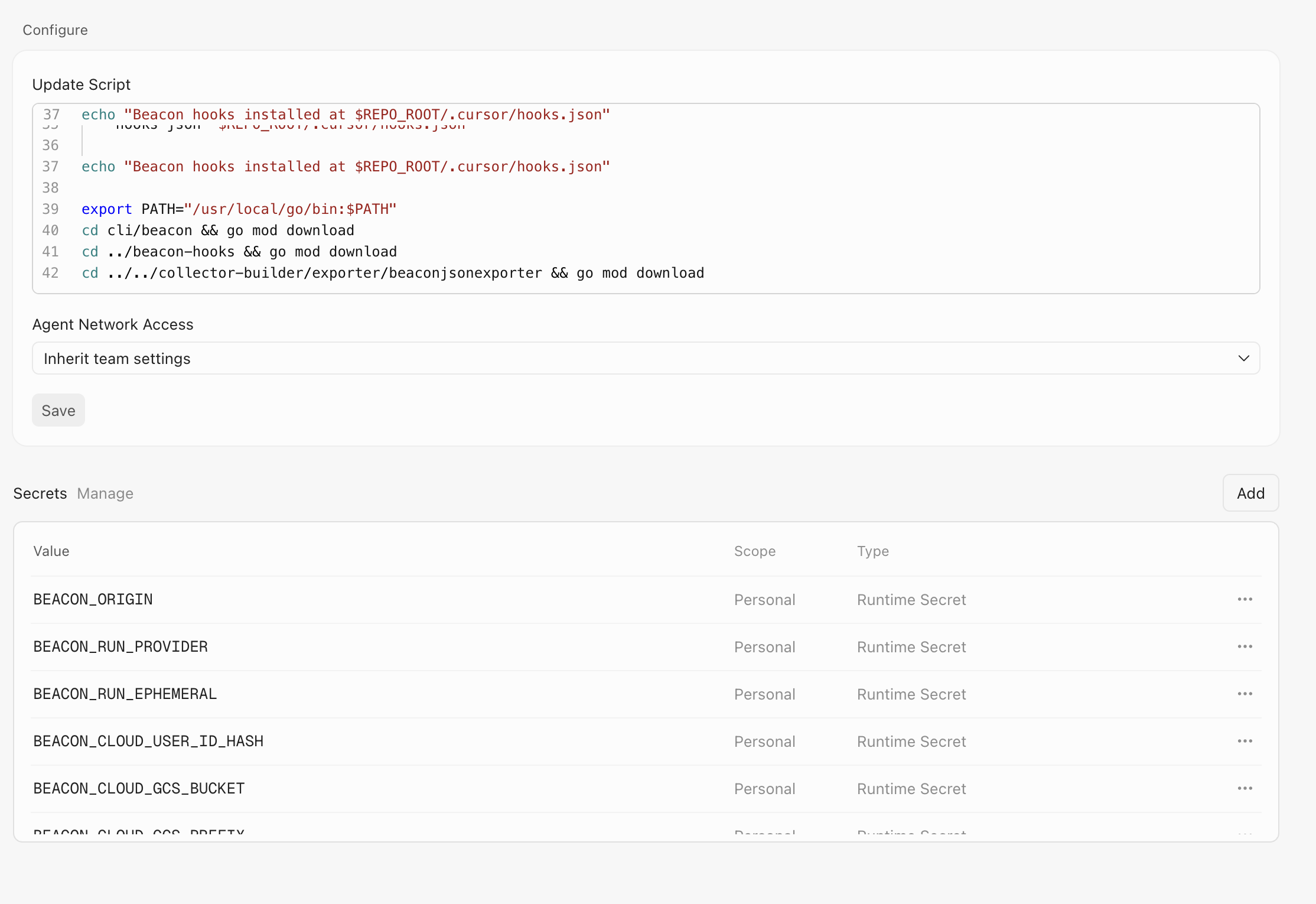1316x904 pixels.
Task: Click Runtime Secret type for BEACON_RUN_PROVIDER
Action: point(911,647)
